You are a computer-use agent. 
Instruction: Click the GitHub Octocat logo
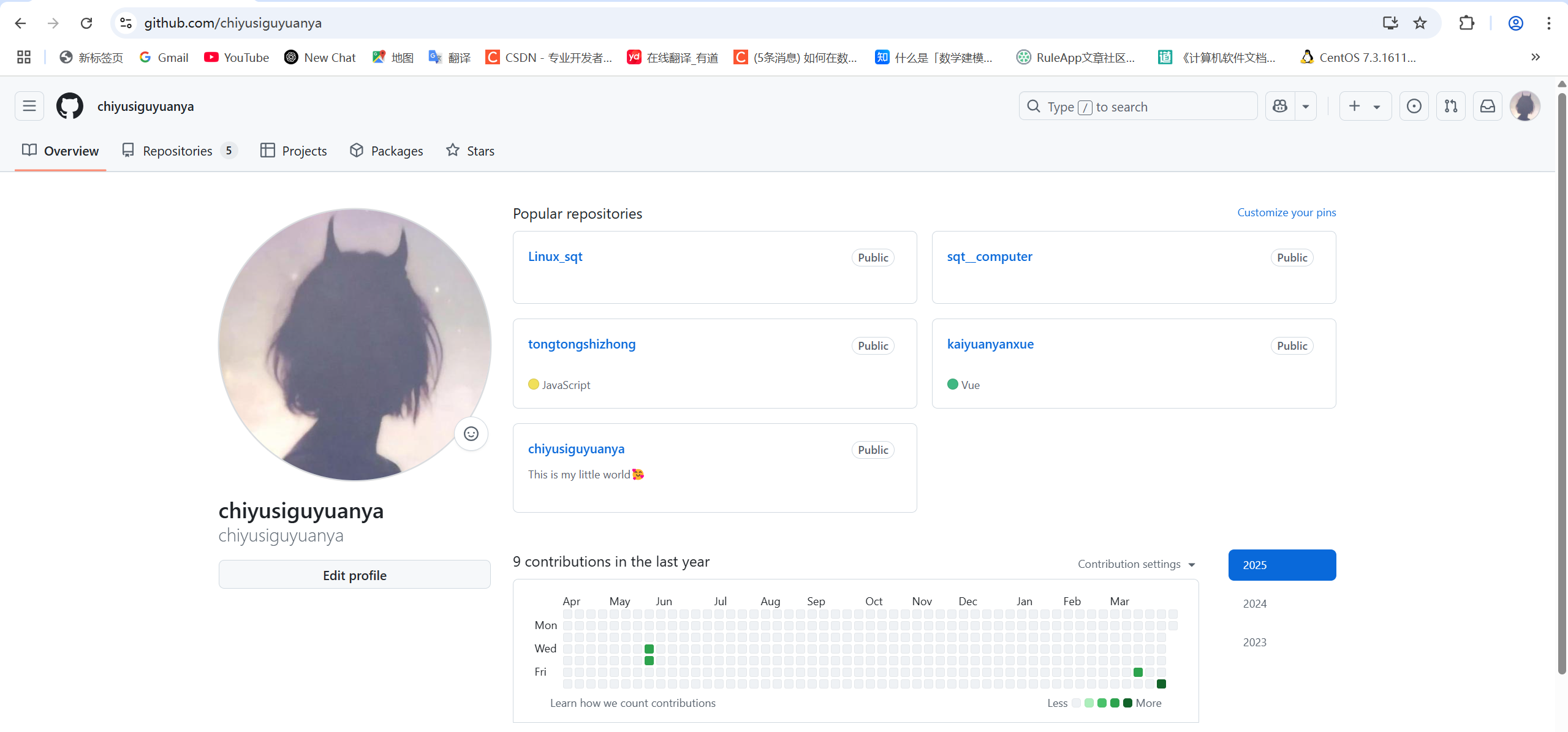click(70, 106)
